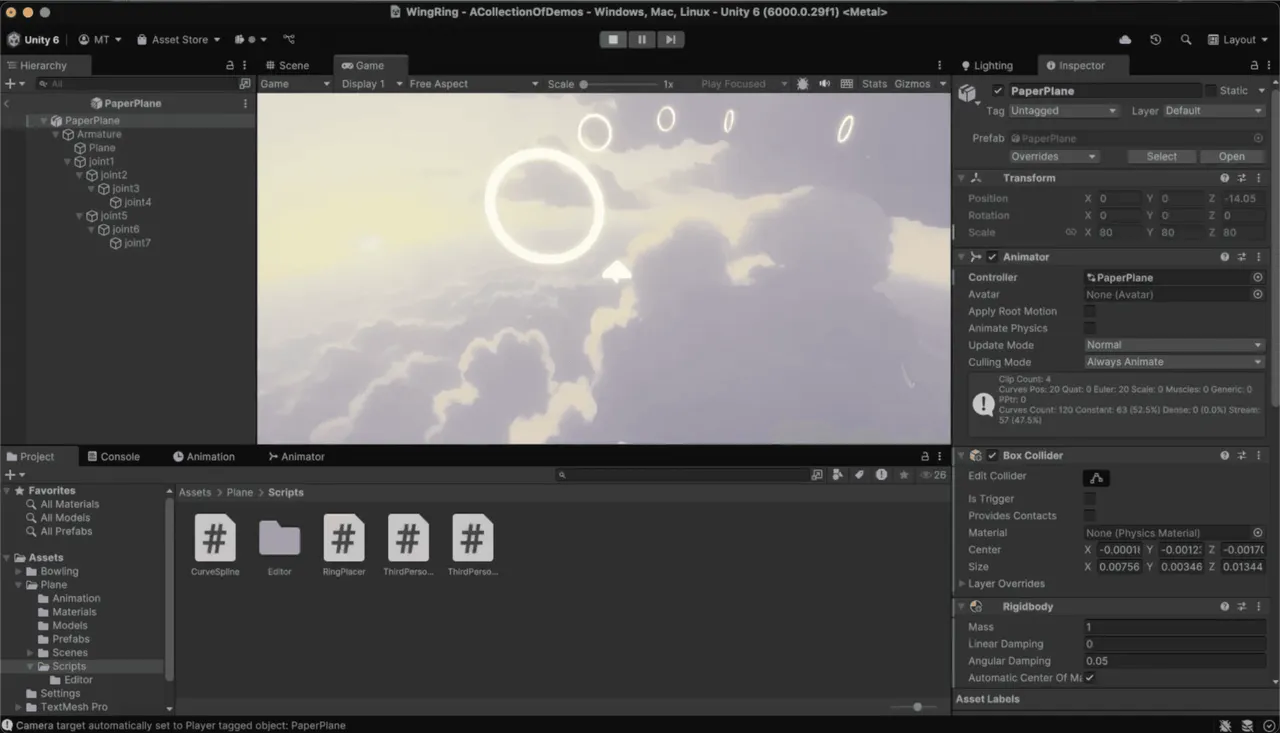This screenshot has width=1280, height=733.
Task: Open the Layer Default dropdown
Action: pyautogui.click(x=1214, y=111)
